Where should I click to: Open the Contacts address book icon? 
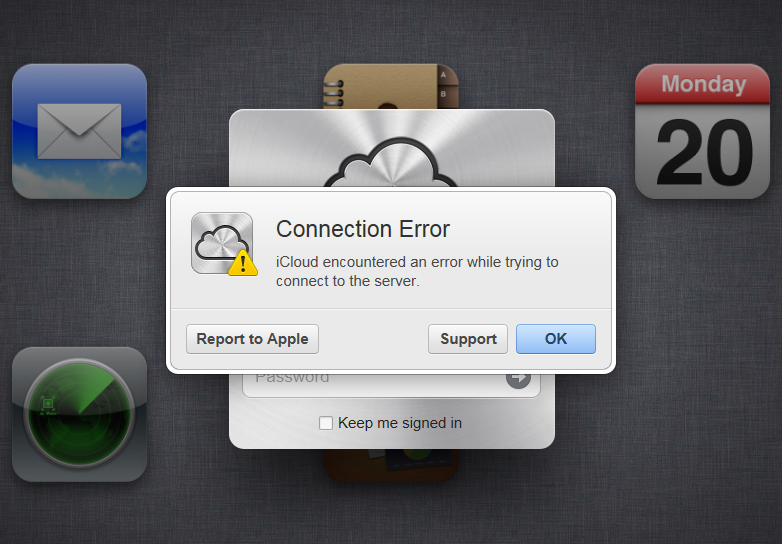tap(391, 86)
